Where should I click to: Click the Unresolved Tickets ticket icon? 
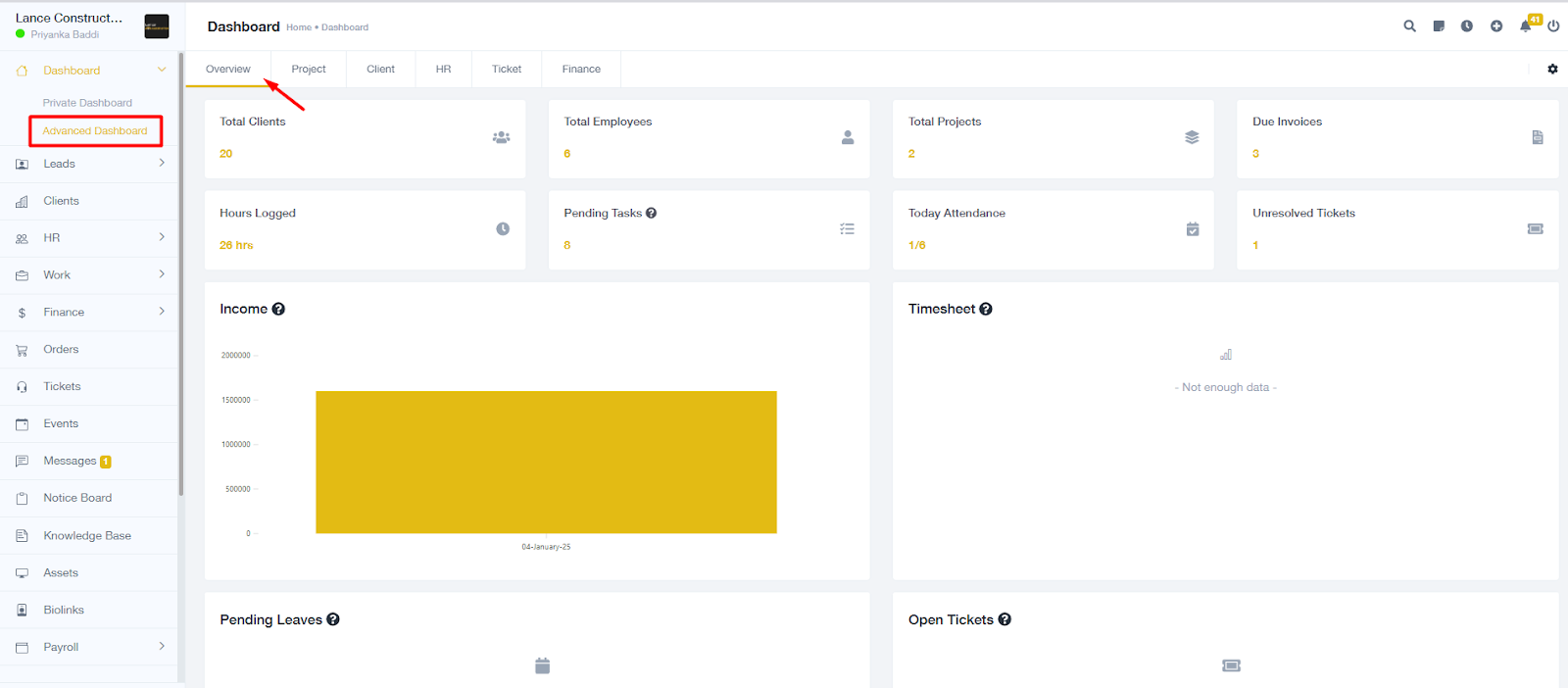click(x=1536, y=228)
